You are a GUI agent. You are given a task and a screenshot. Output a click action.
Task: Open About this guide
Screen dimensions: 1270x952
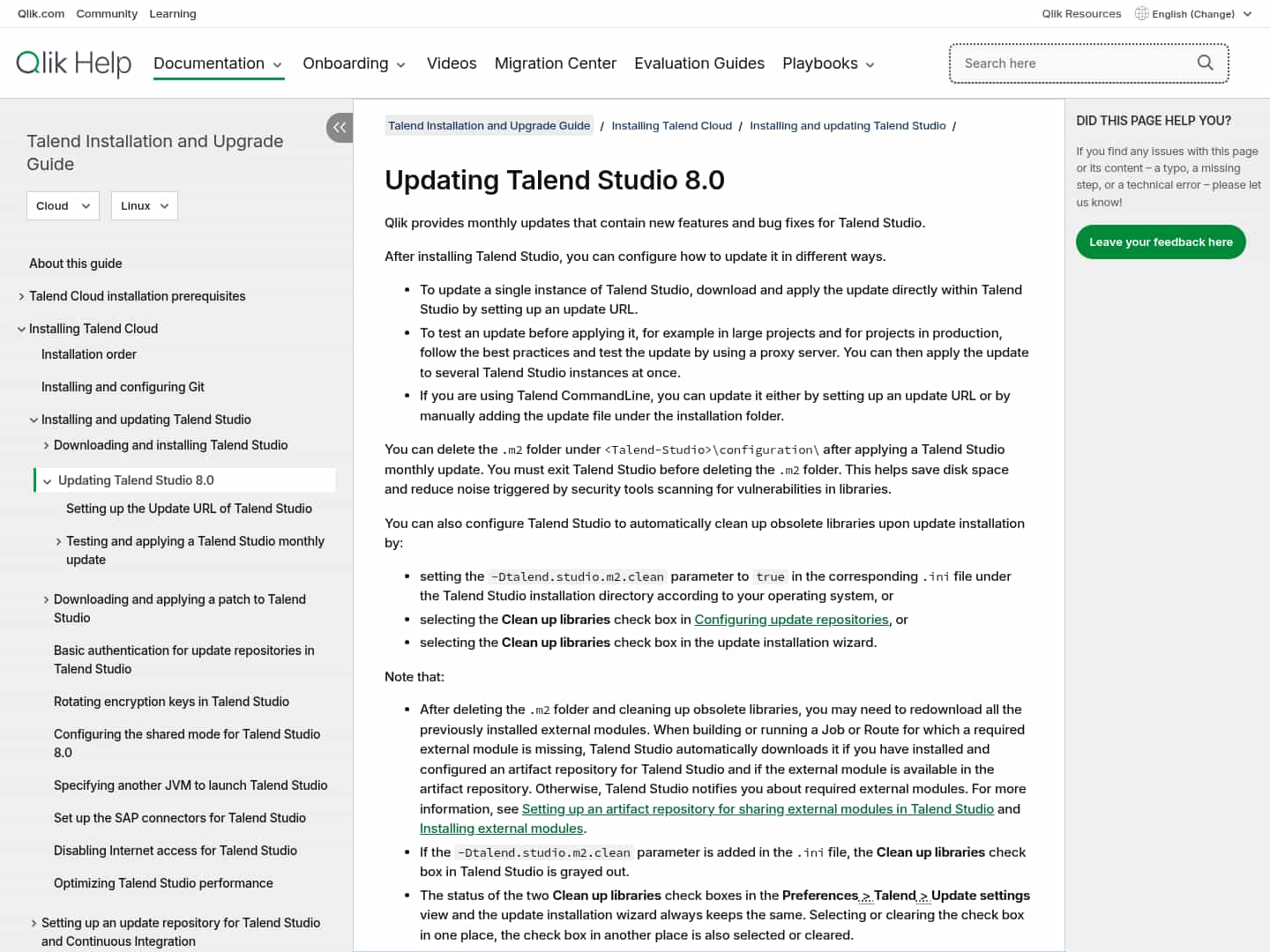(x=76, y=264)
